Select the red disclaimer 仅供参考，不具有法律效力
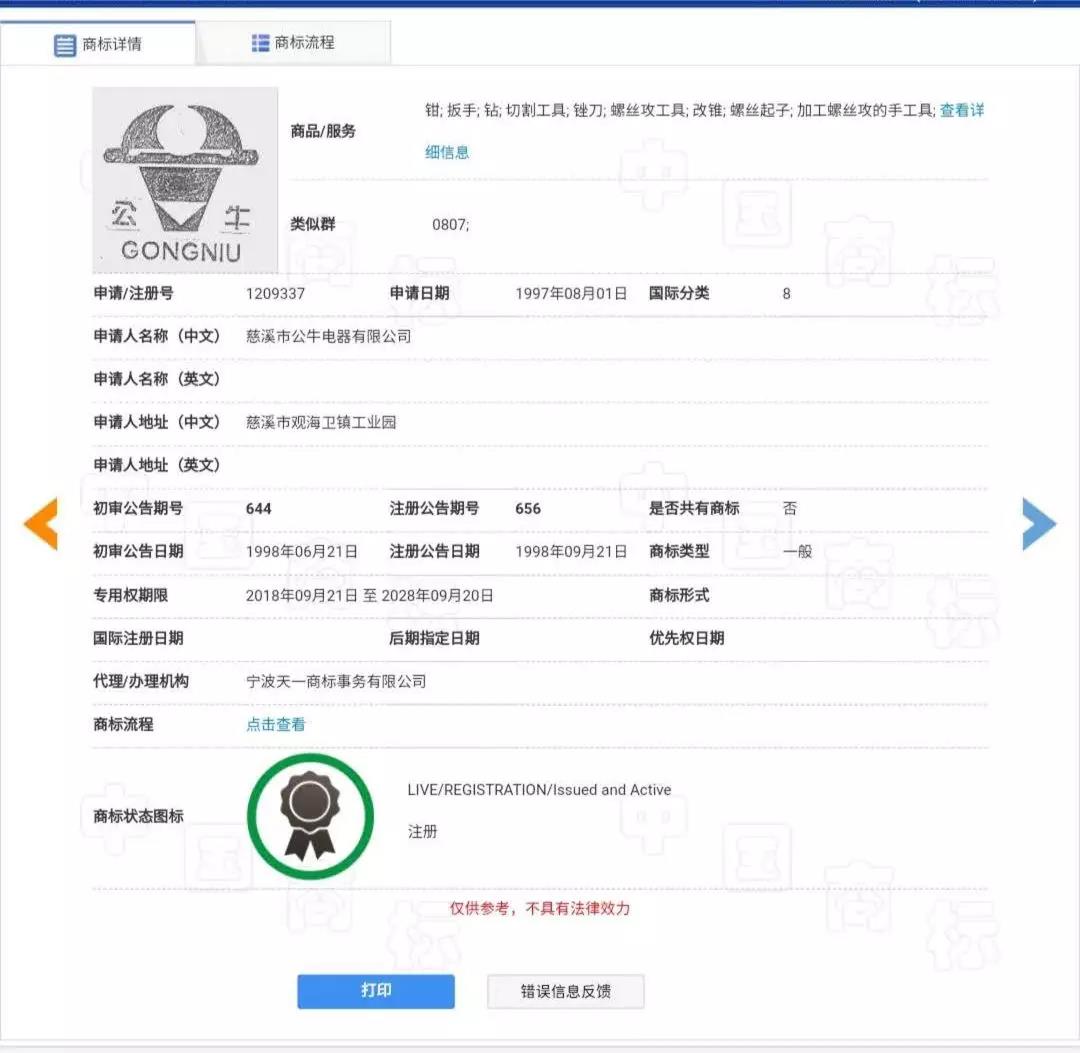Image resolution: width=1080 pixels, height=1053 pixels. (x=540, y=909)
